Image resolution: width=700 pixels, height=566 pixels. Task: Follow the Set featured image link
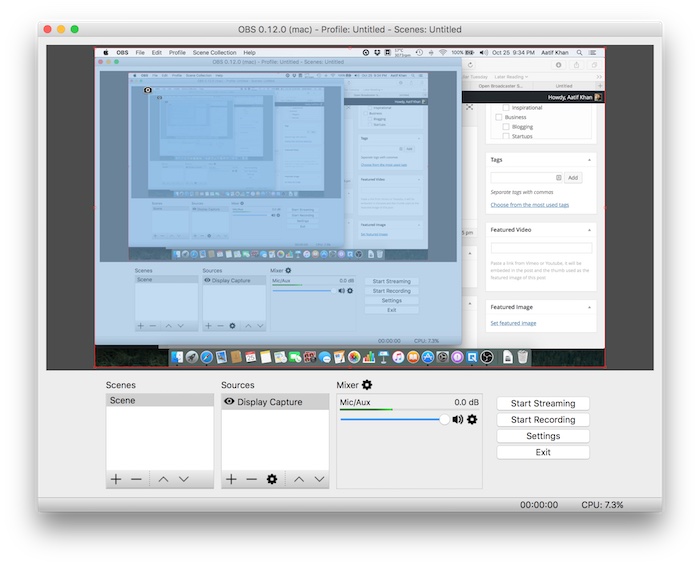[x=513, y=323]
